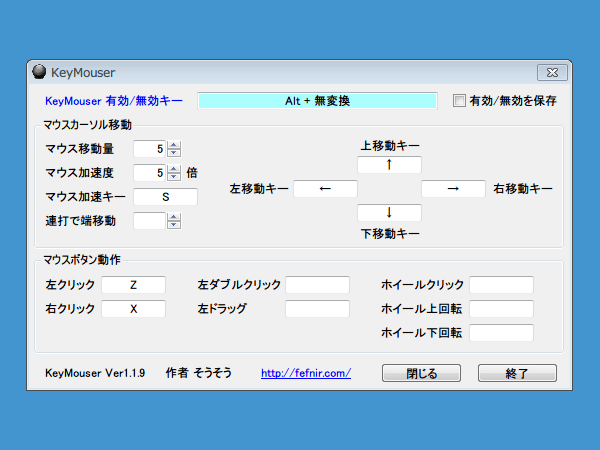Click the ホイールクリック key field
Screen dimensions: 600x450
point(501,285)
